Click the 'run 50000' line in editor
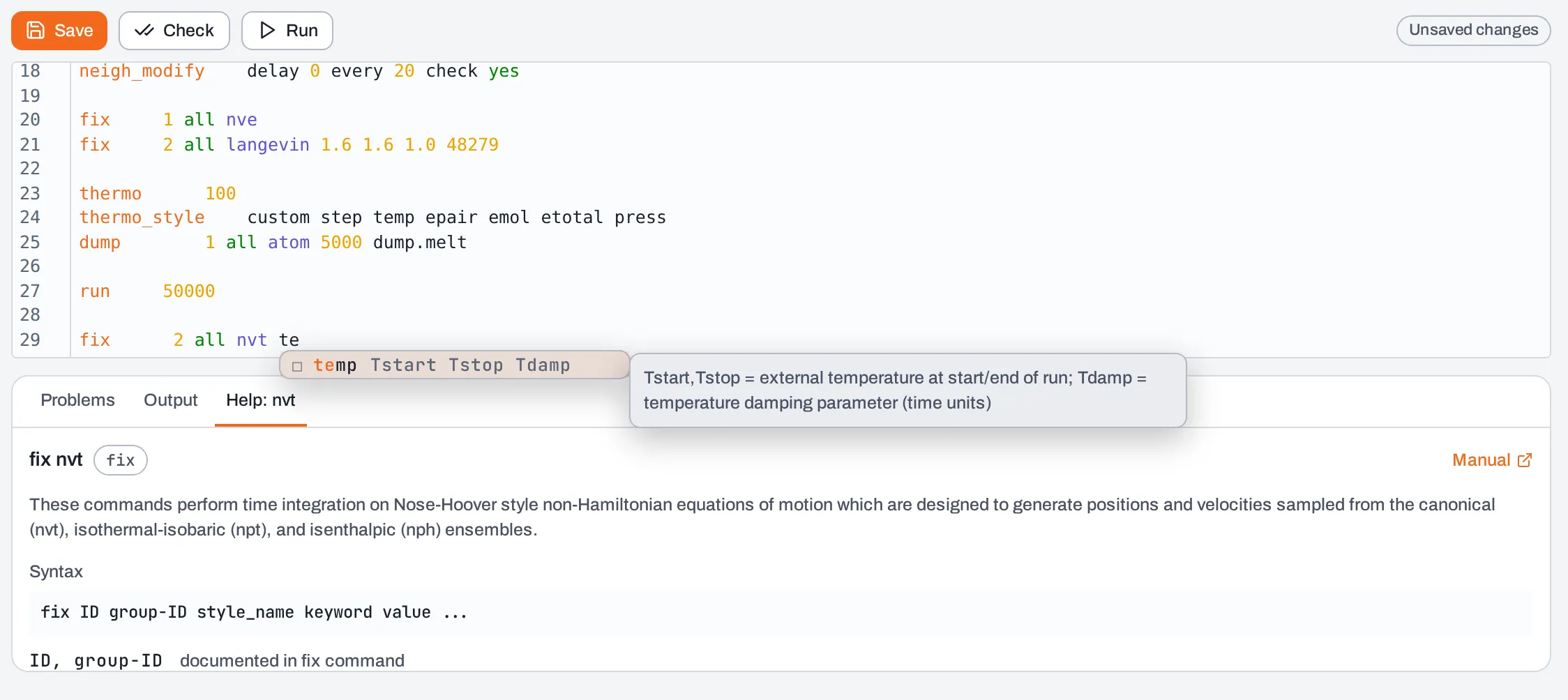 coord(147,291)
